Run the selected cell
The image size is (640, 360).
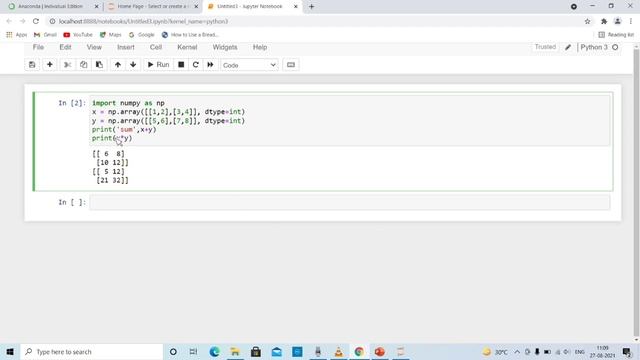158,65
